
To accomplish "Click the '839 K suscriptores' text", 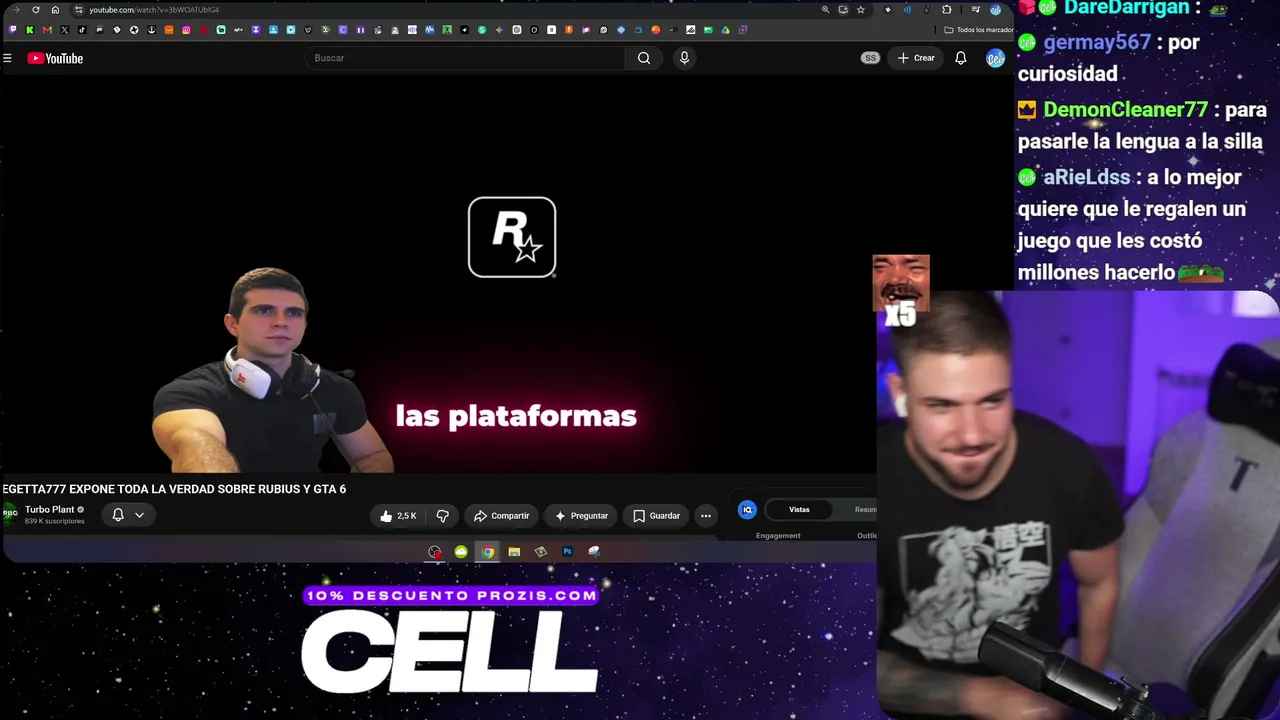I will coord(54,522).
